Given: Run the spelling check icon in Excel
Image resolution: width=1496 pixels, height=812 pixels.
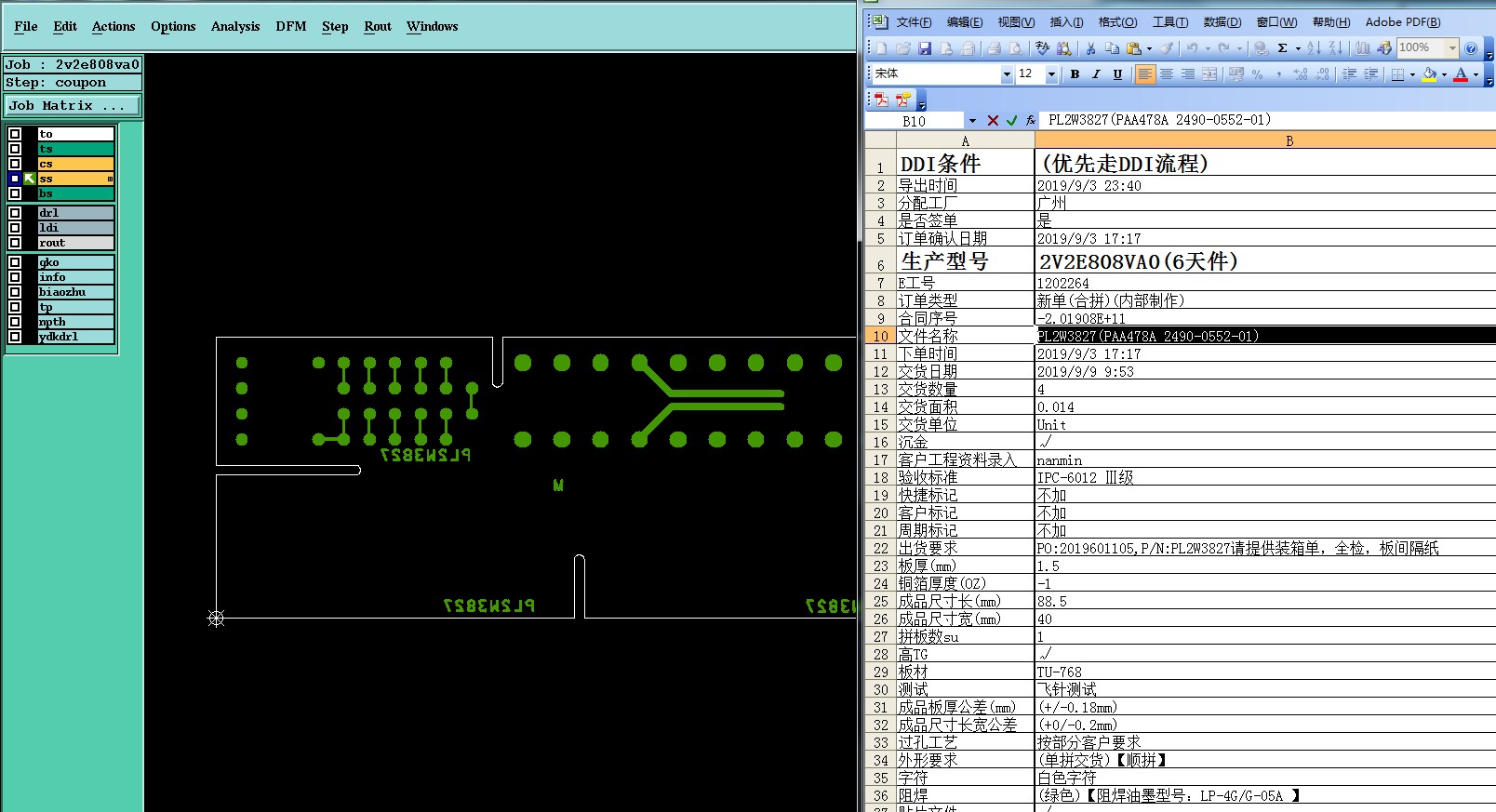Looking at the screenshot, I should 1042,48.
